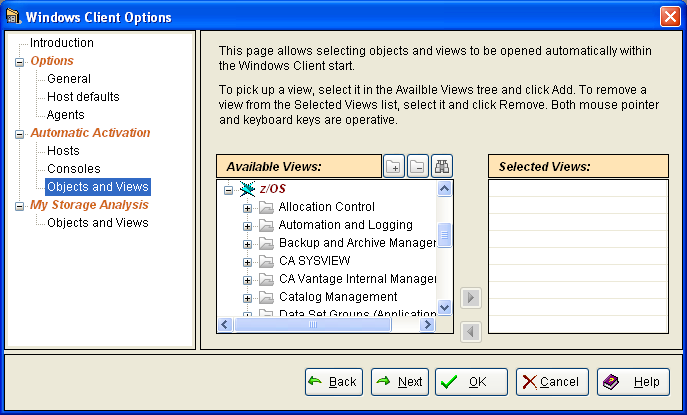Screen dimensions: 687x415
Task: Select the Automation and Logging label
Action: tap(345, 224)
